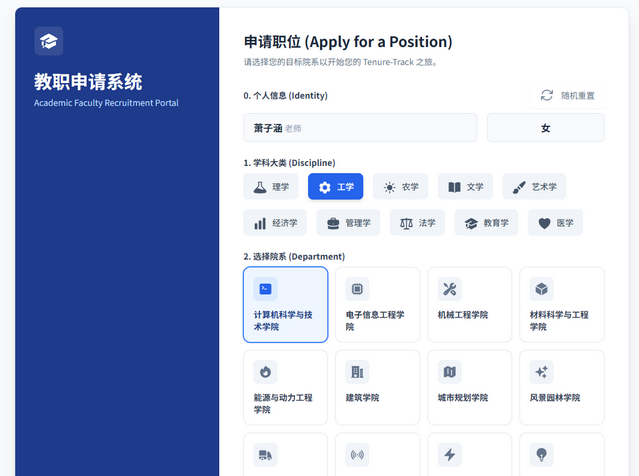The width and height of the screenshot is (639, 476).
Task: Click the refresh icon beside 随机重置
Action: pyautogui.click(x=546, y=95)
